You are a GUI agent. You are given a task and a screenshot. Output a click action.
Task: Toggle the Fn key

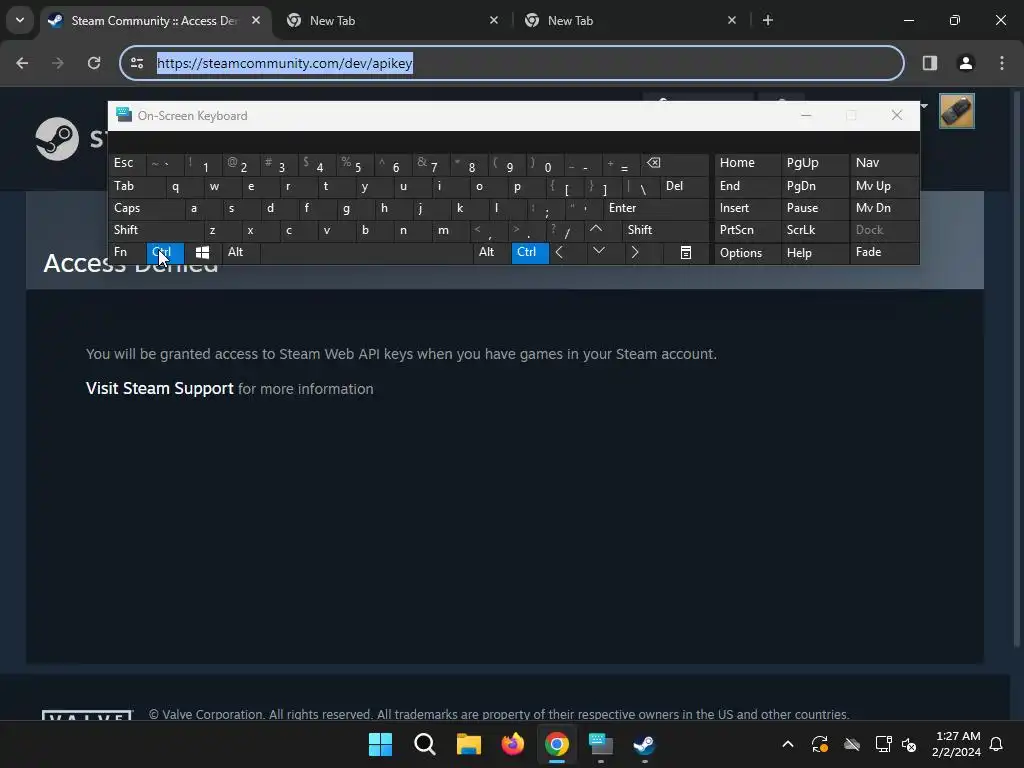[x=127, y=252]
